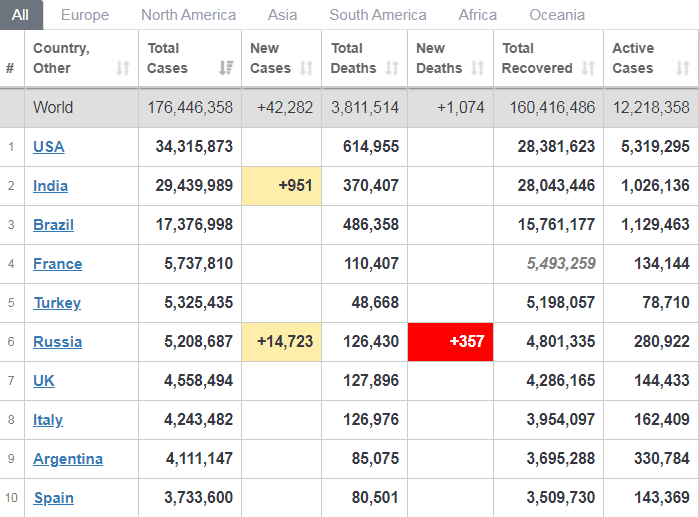
Task: Click UK total cases 4,558,494
Action: click(x=198, y=381)
